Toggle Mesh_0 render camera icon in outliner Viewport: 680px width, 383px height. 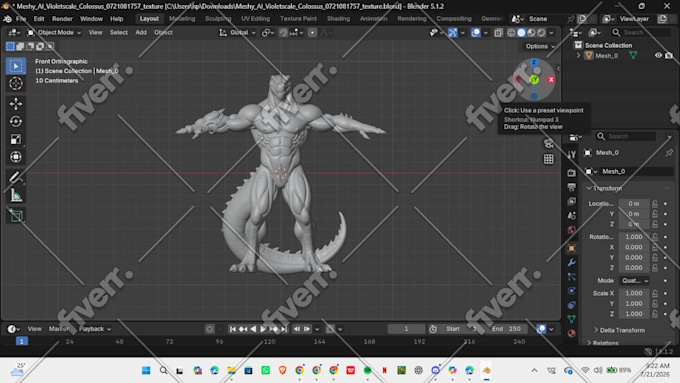pos(669,56)
